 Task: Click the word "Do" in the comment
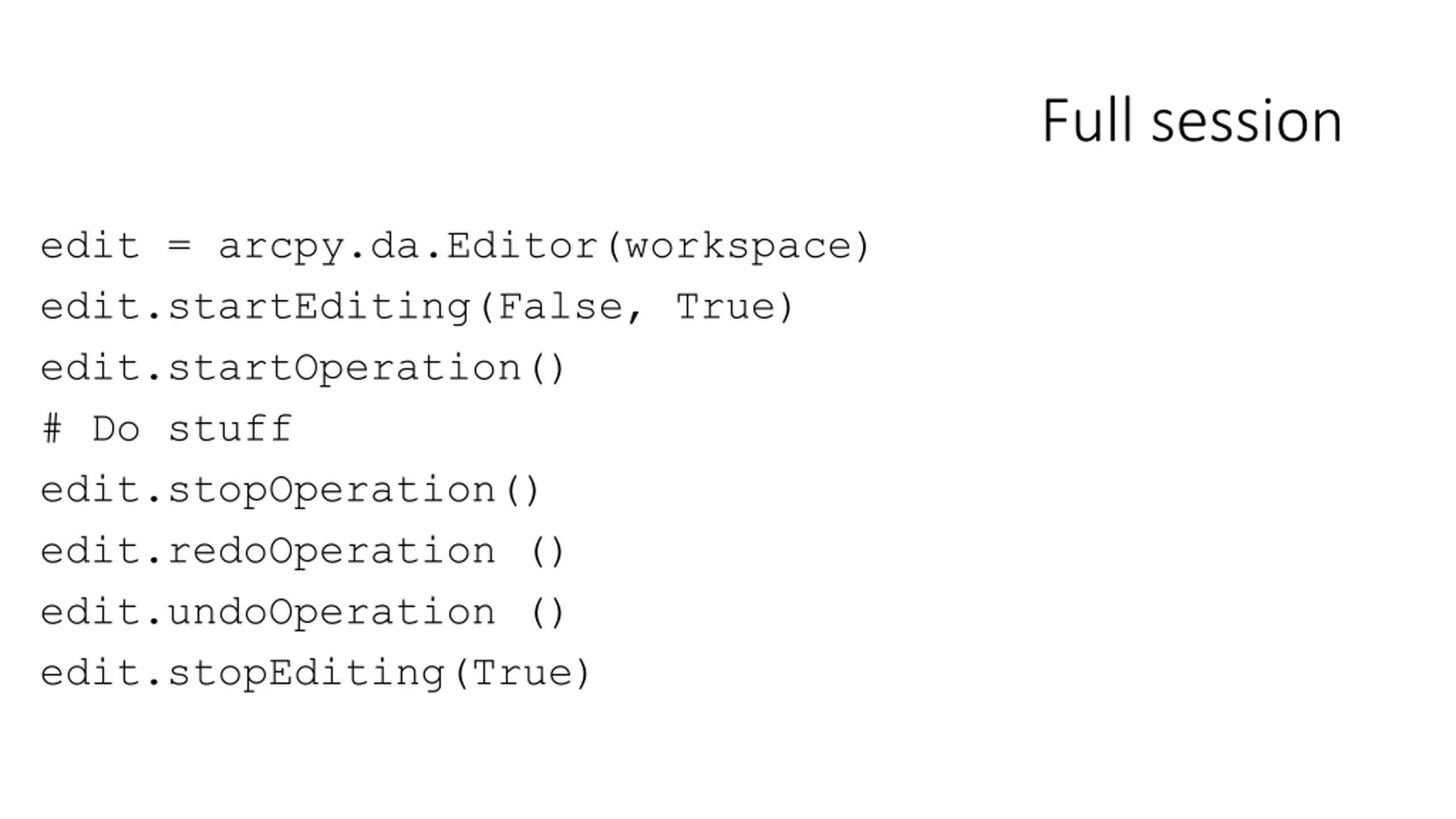pos(115,428)
